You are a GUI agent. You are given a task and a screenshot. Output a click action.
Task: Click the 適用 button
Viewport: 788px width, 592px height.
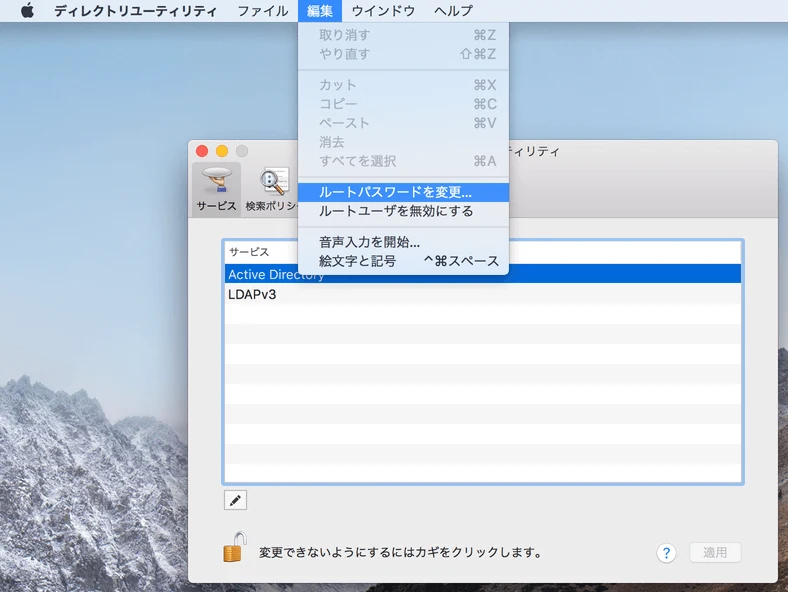click(715, 553)
